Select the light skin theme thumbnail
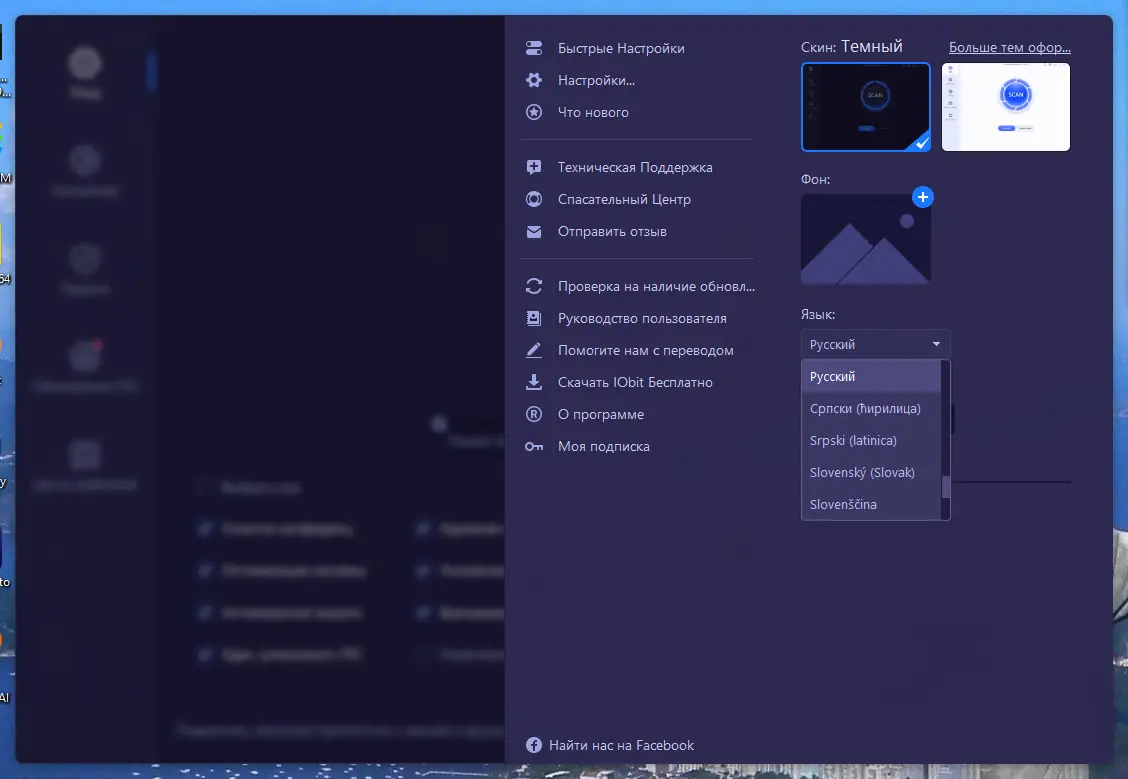Image resolution: width=1128 pixels, height=779 pixels. pyautogui.click(x=1005, y=106)
